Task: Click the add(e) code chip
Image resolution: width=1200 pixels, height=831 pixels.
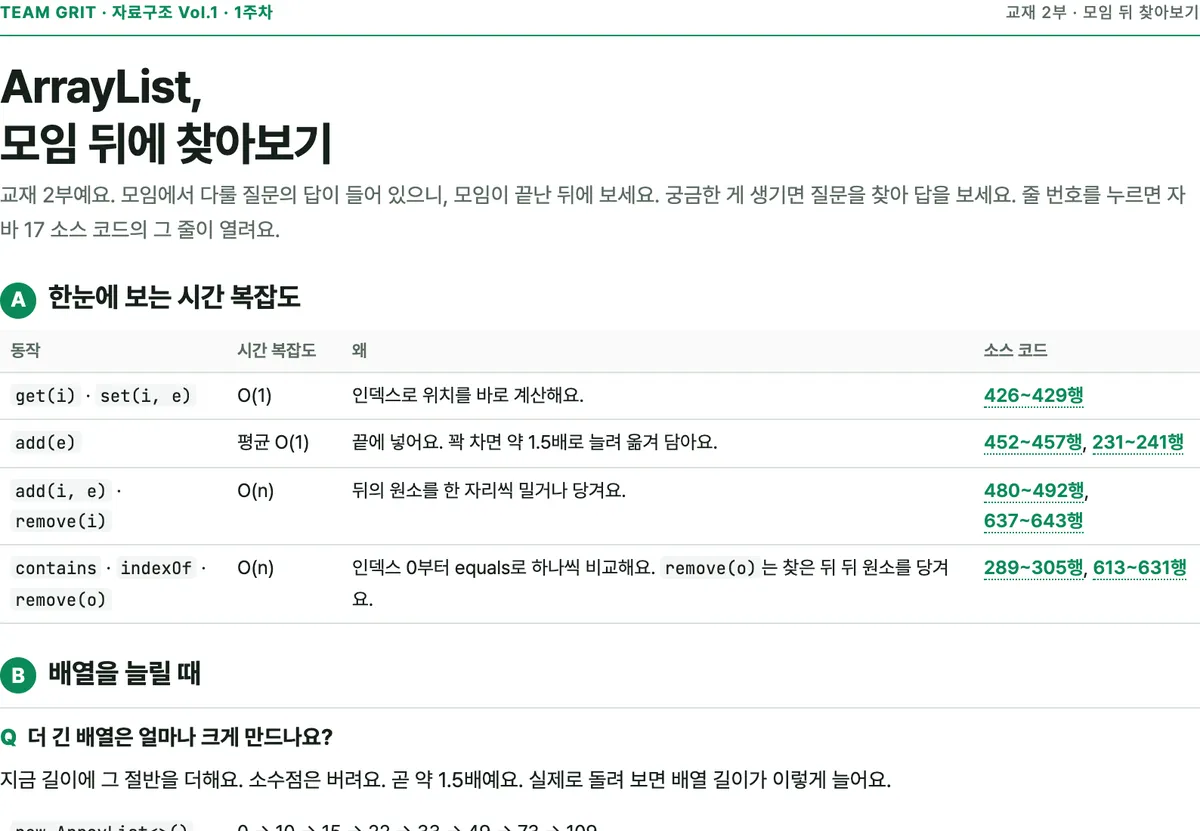Action: pyautogui.click(x=45, y=442)
